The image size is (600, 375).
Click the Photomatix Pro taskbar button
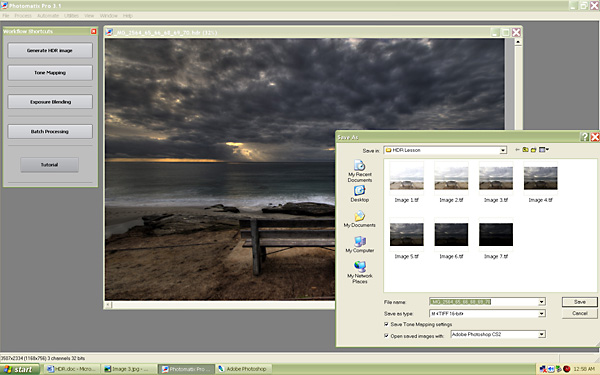click(186, 369)
